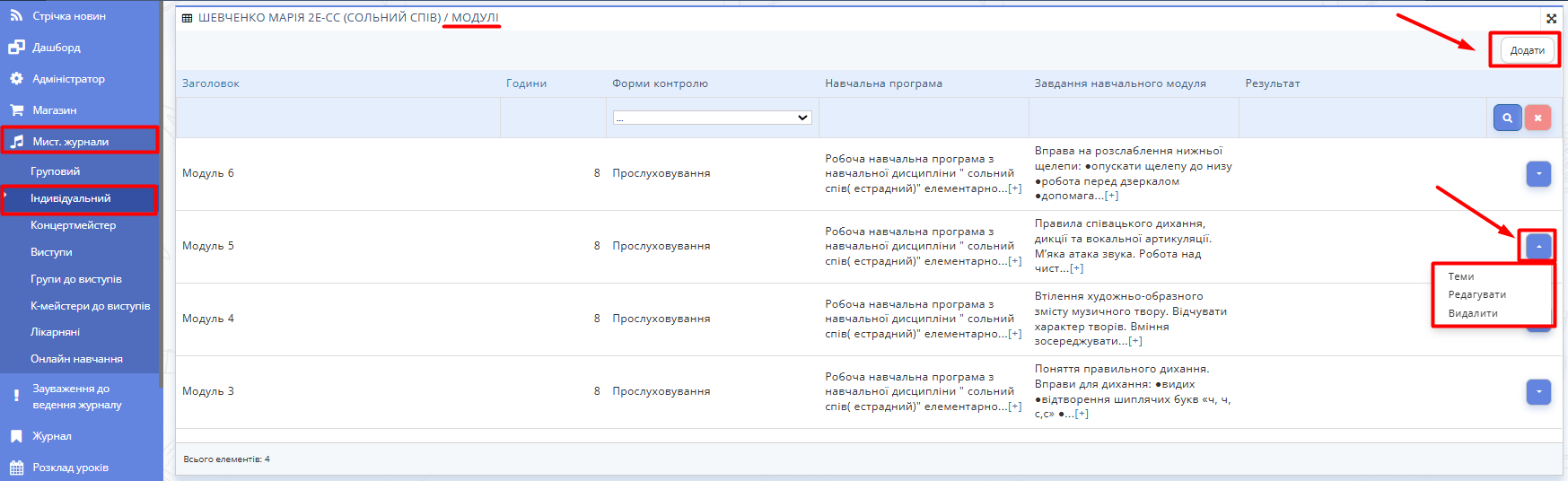
Task: Collapse the actions dropdown for Модуль 5
Action: click(x=1538, y=246)
